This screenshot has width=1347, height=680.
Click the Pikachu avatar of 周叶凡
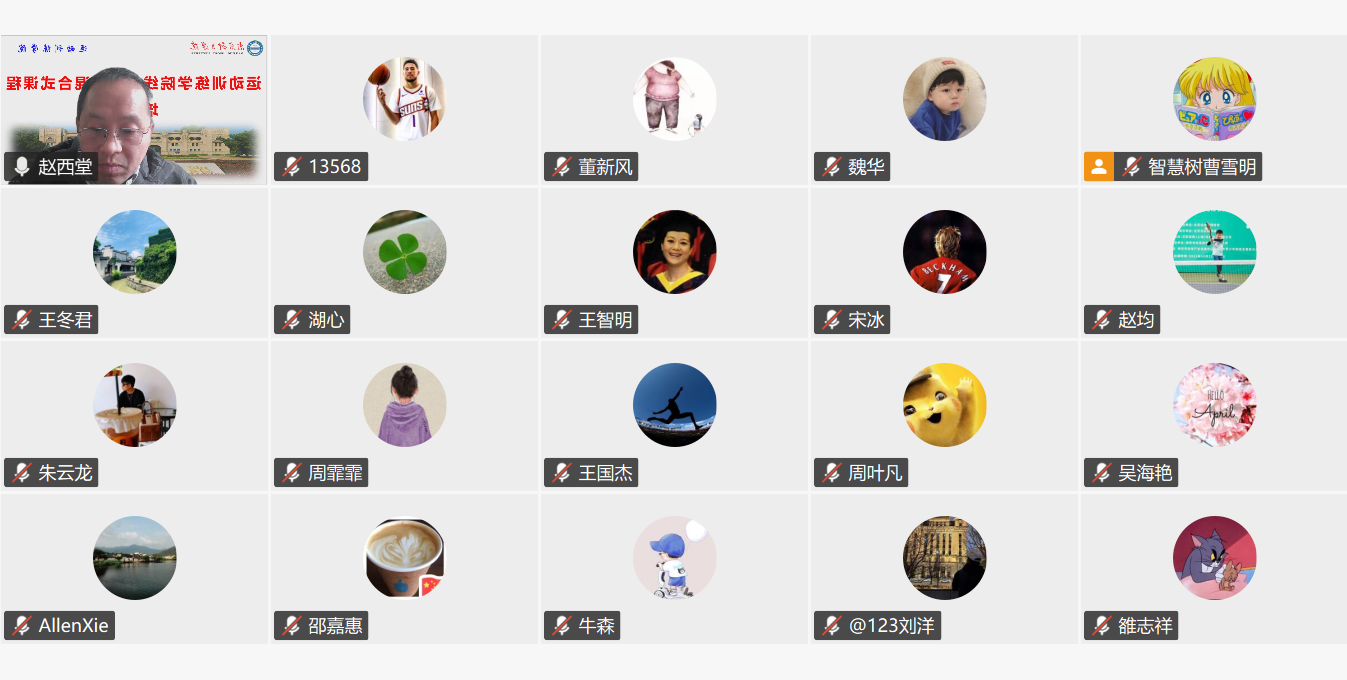[x=944, y=405]
